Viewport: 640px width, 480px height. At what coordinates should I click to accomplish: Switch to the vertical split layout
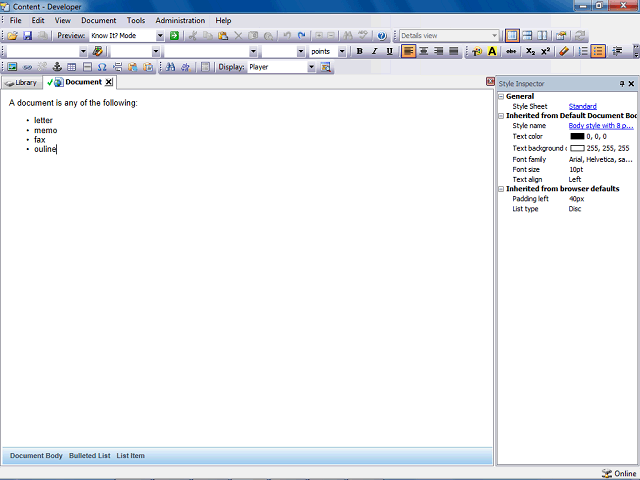[x=542, y=36]
